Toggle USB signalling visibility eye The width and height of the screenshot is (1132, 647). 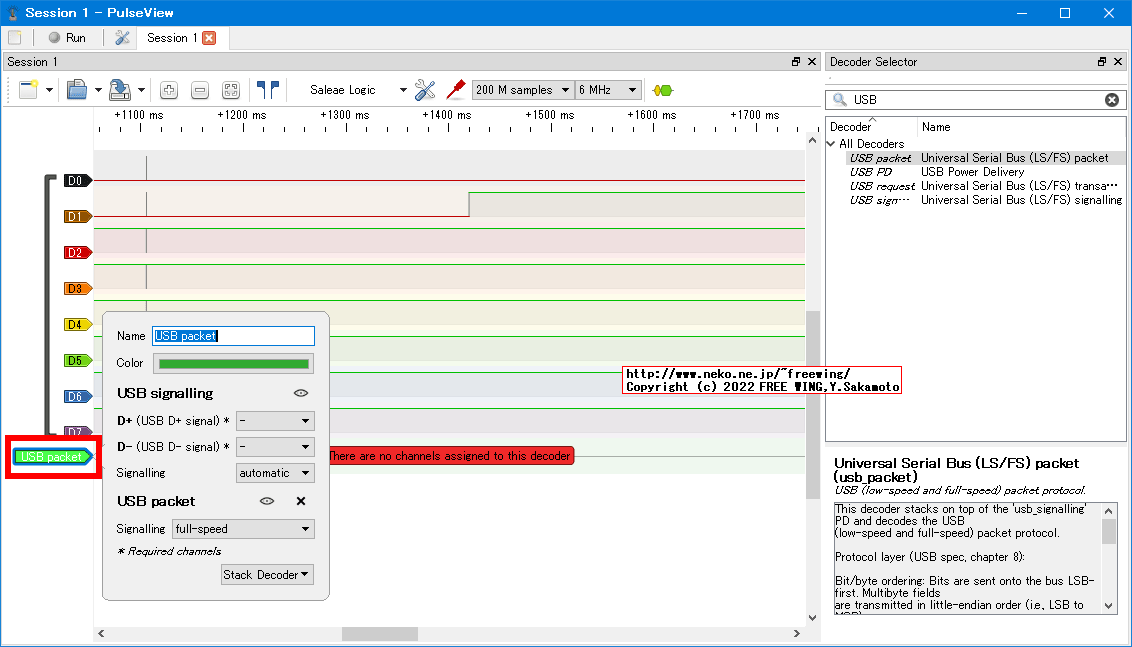coord(301,393)
